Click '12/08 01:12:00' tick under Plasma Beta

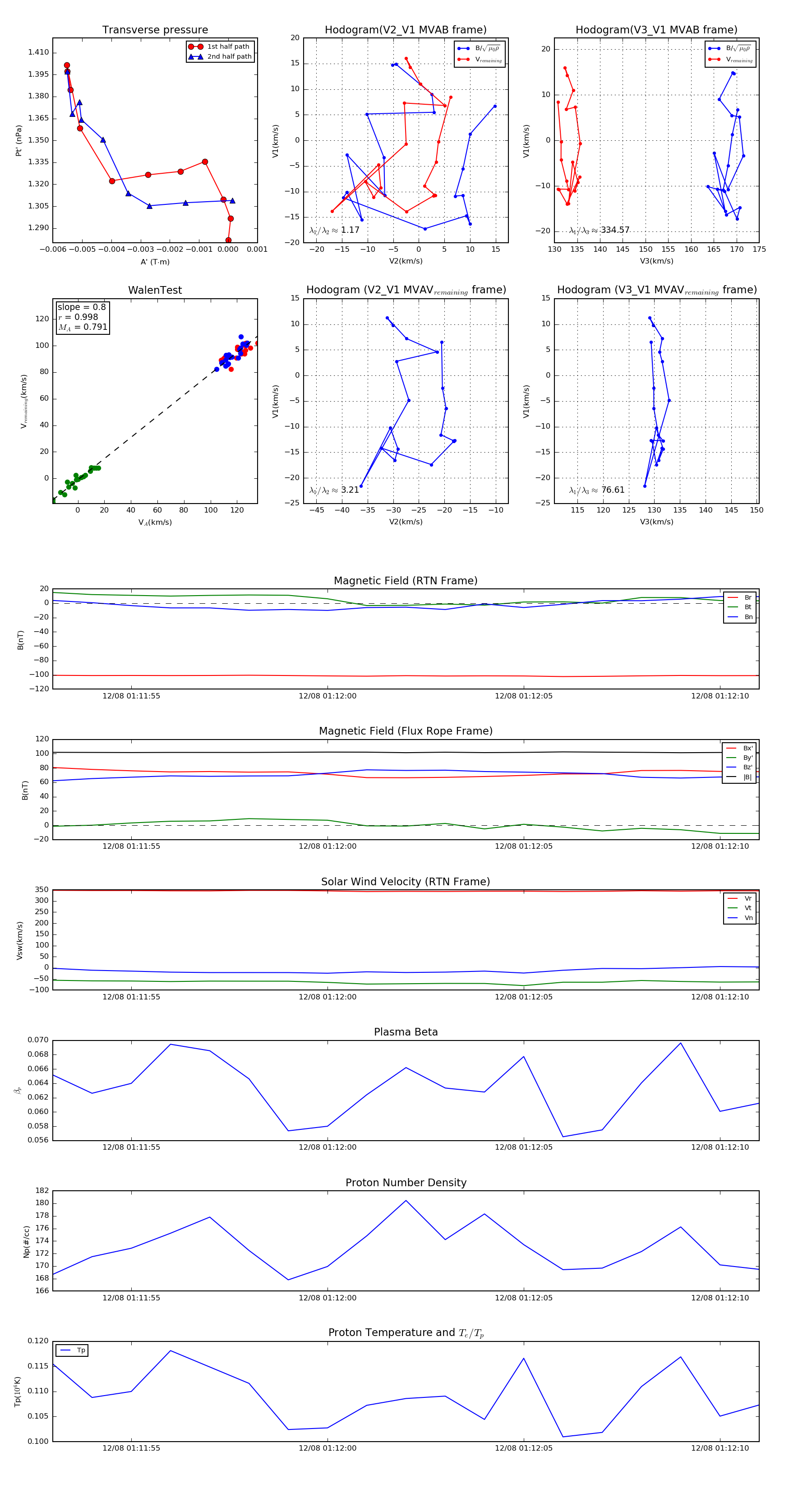(328, 1147)
